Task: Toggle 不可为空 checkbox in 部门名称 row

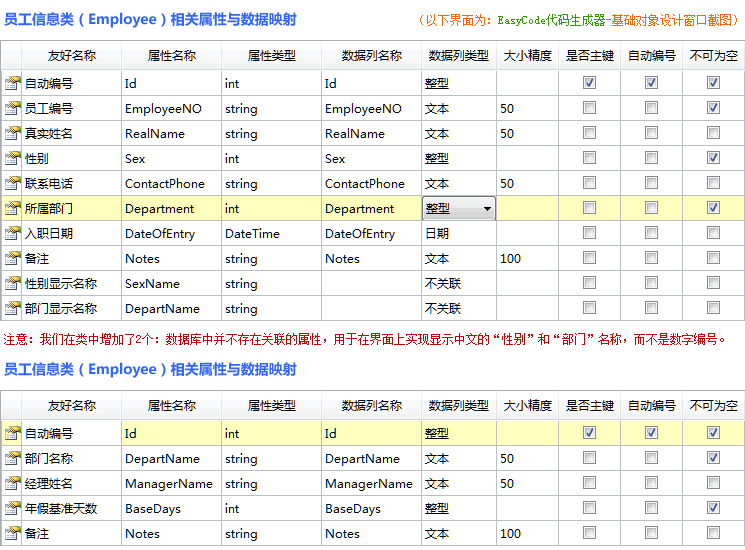Action: (713, 458)
